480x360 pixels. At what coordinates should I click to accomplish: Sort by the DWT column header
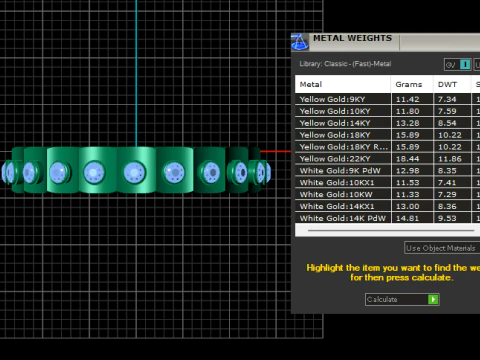coord(452,84)
